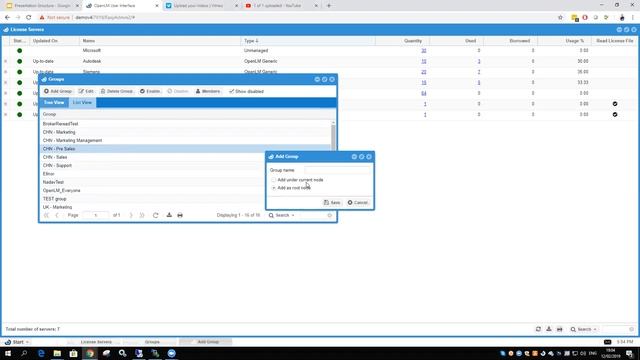Open File Explorer from the taskbar

click(57, 353)
